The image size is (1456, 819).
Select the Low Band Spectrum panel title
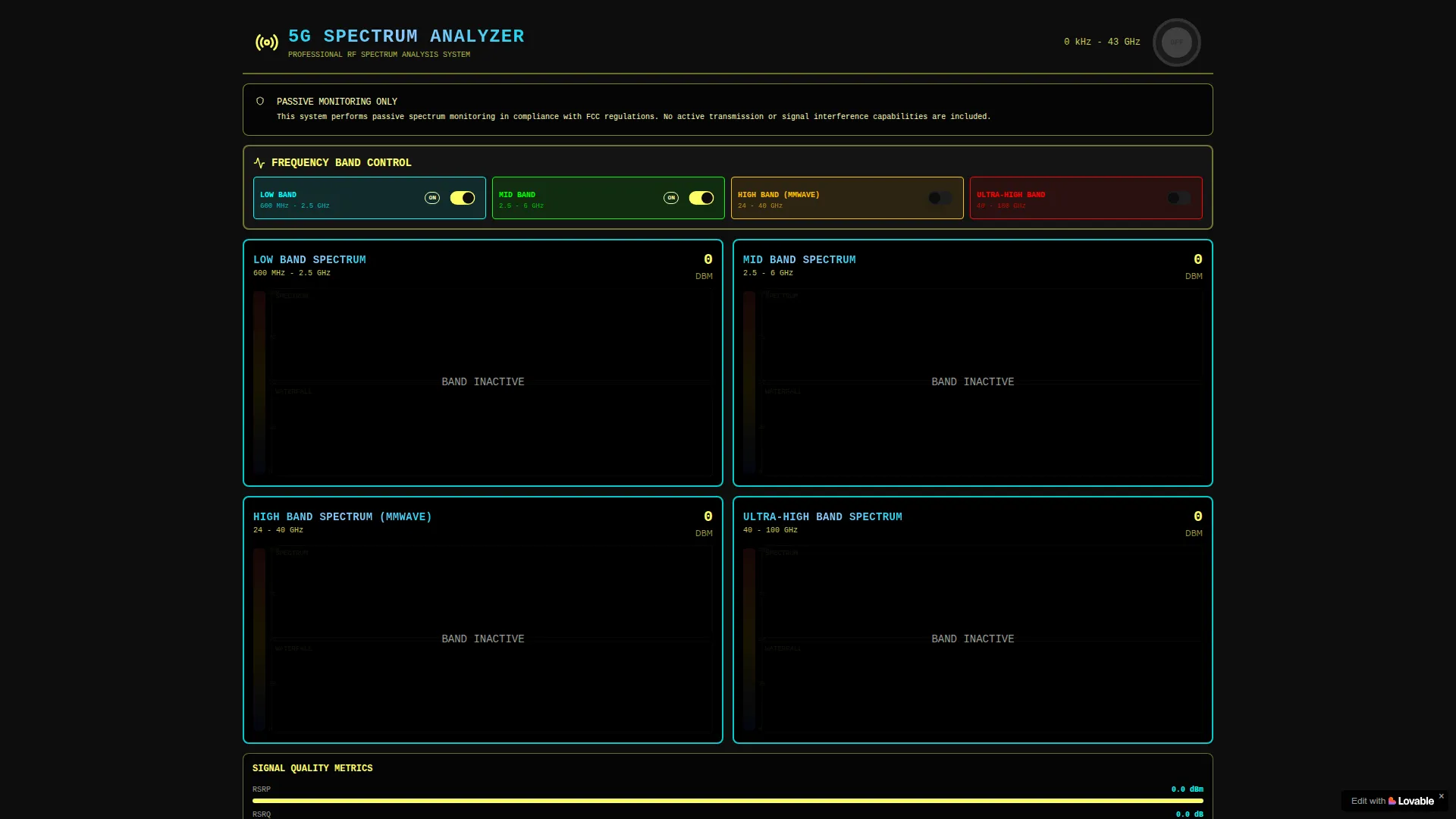pyautogui.click(x=309, y=259)
